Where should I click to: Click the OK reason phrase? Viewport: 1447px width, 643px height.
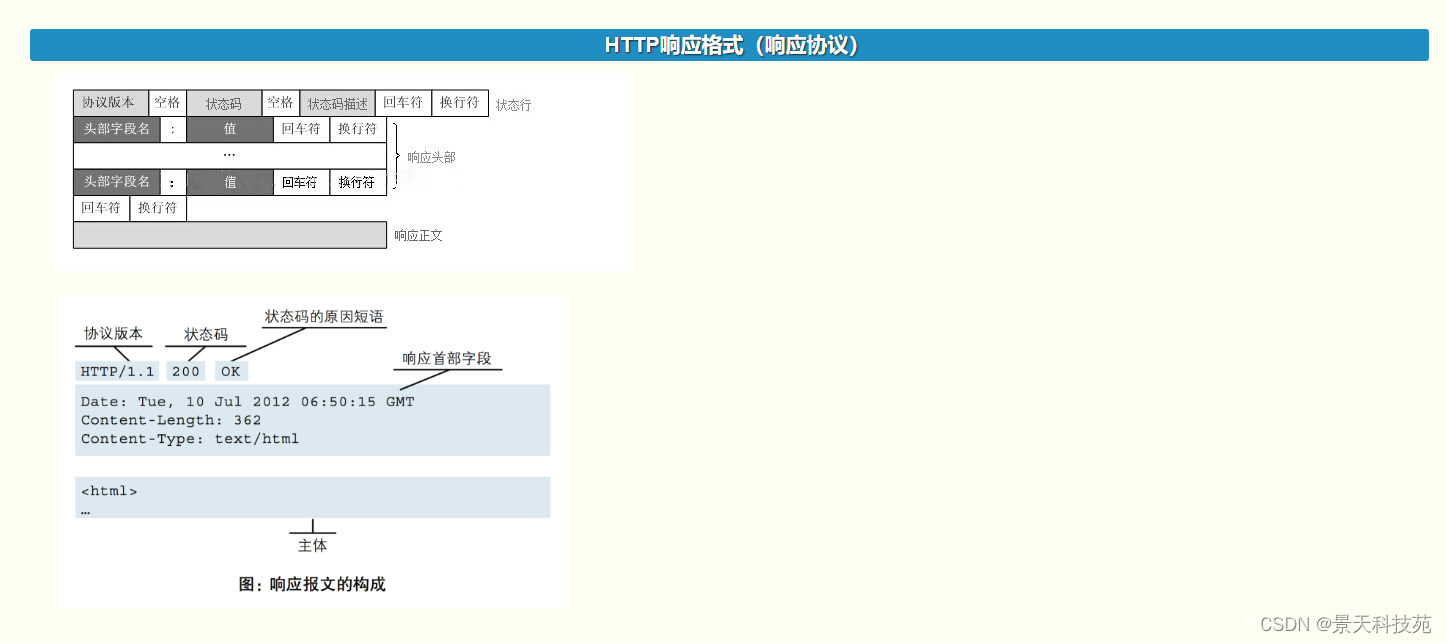pyautogui.click(x=231, y=371)
